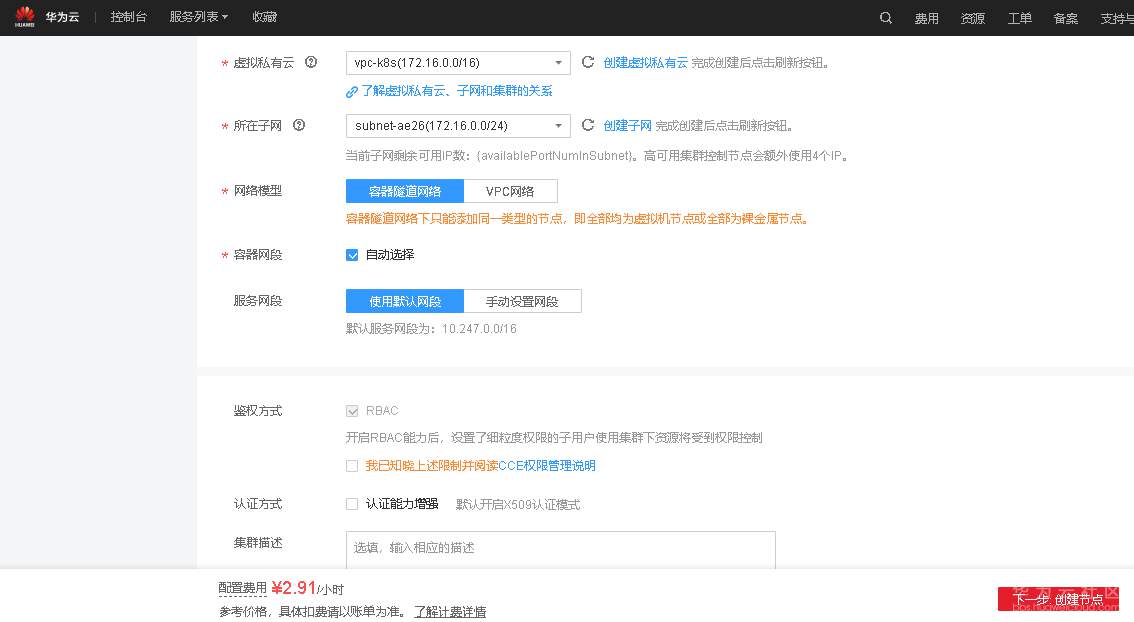Expand 服务列表 menu

tap(198, 17)
